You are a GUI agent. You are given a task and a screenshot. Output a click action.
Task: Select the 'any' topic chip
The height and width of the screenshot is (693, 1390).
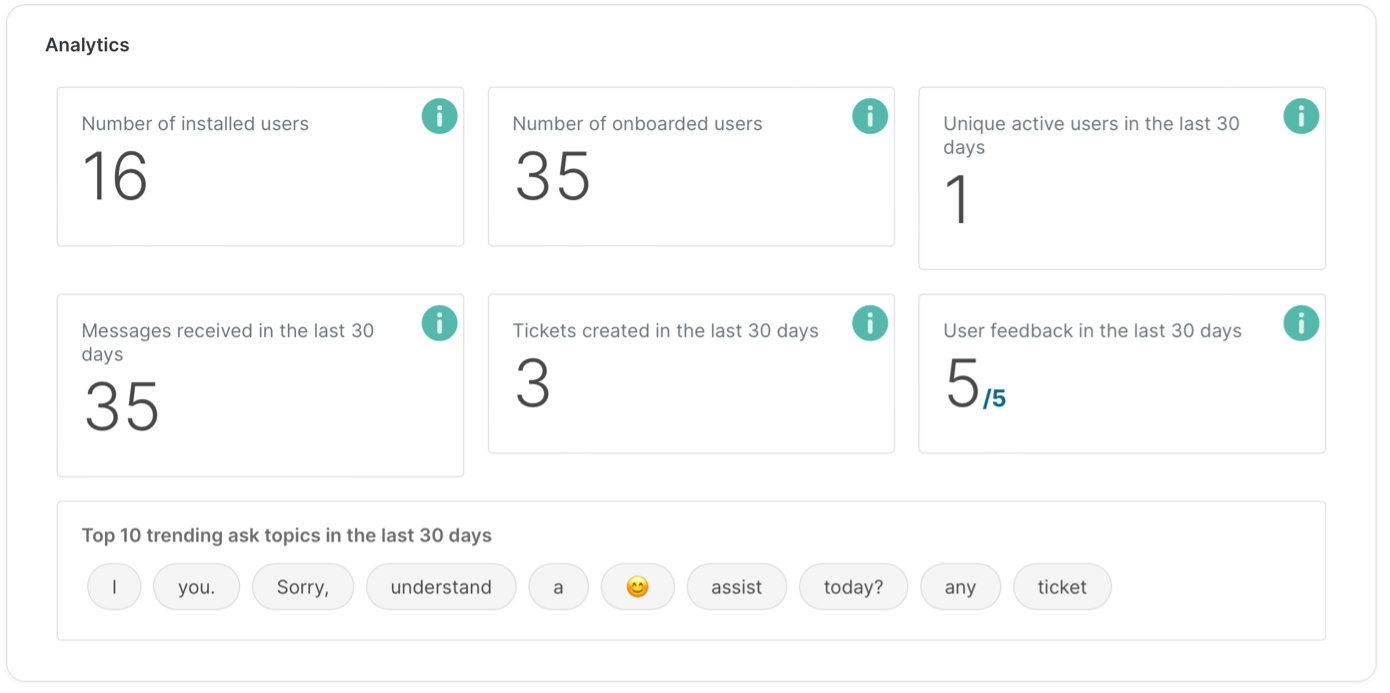(960, 587)
